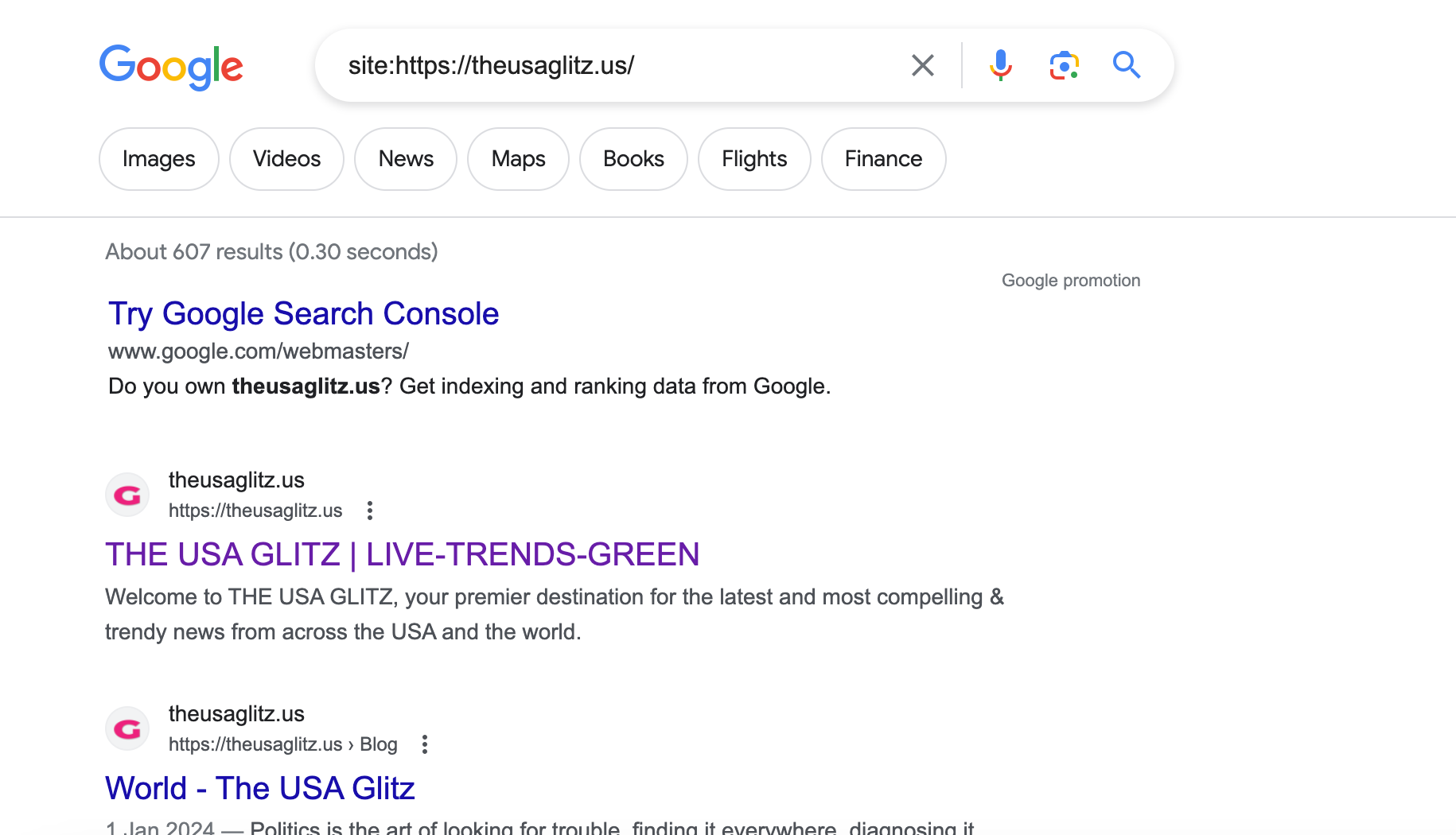Open the Finance results tab

pyautogui.click(x=883, y=158)
